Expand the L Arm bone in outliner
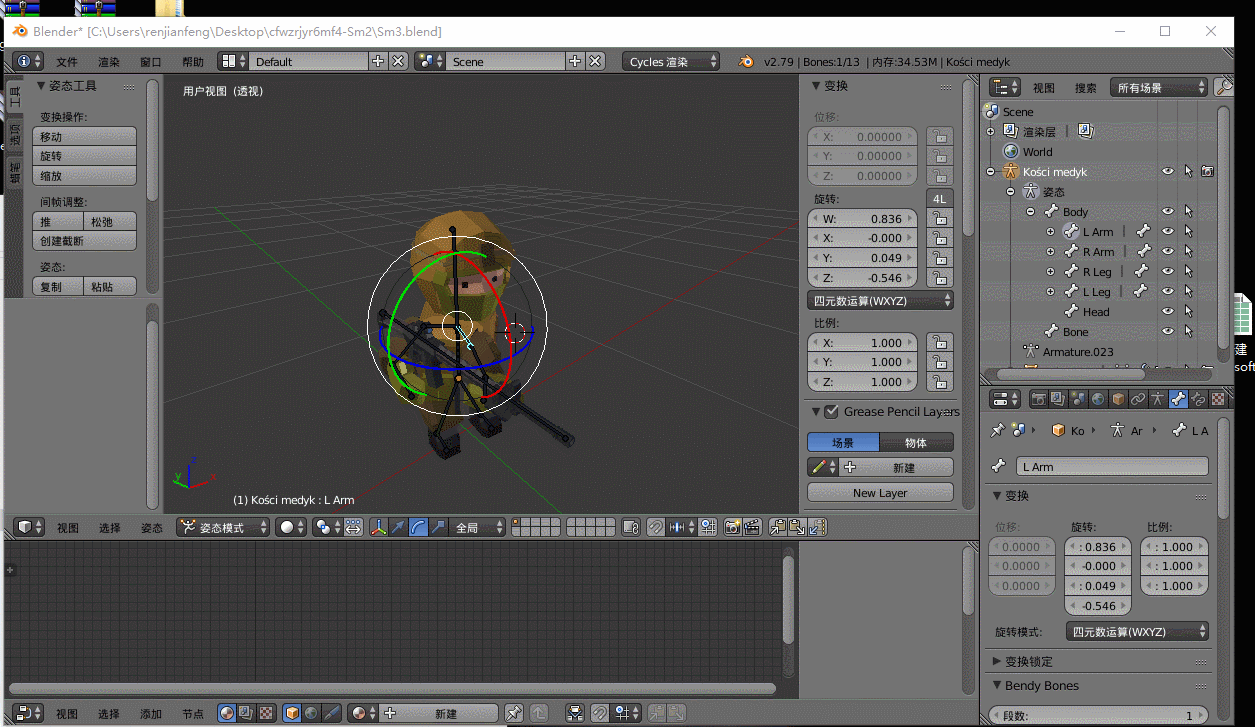This screenshot has height=727, width=1255. (1050, 232)
